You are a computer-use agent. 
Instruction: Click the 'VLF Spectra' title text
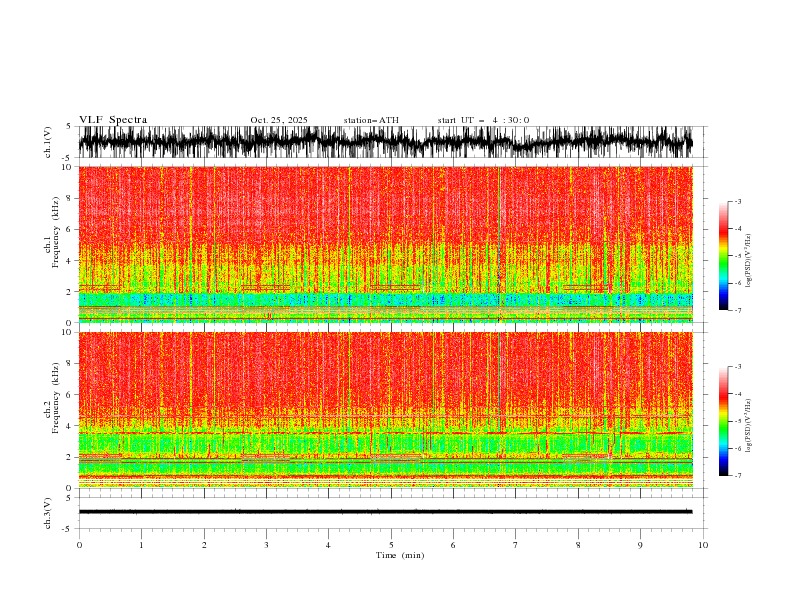pos(113,120)
